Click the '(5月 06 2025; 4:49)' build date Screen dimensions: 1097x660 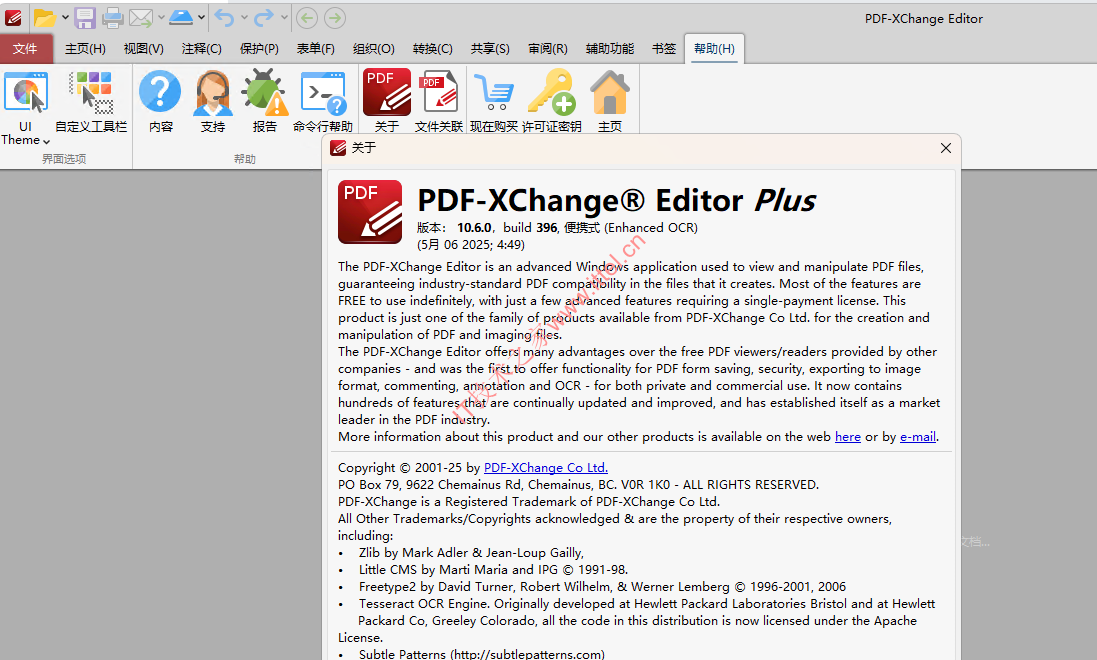pos(471,245)
